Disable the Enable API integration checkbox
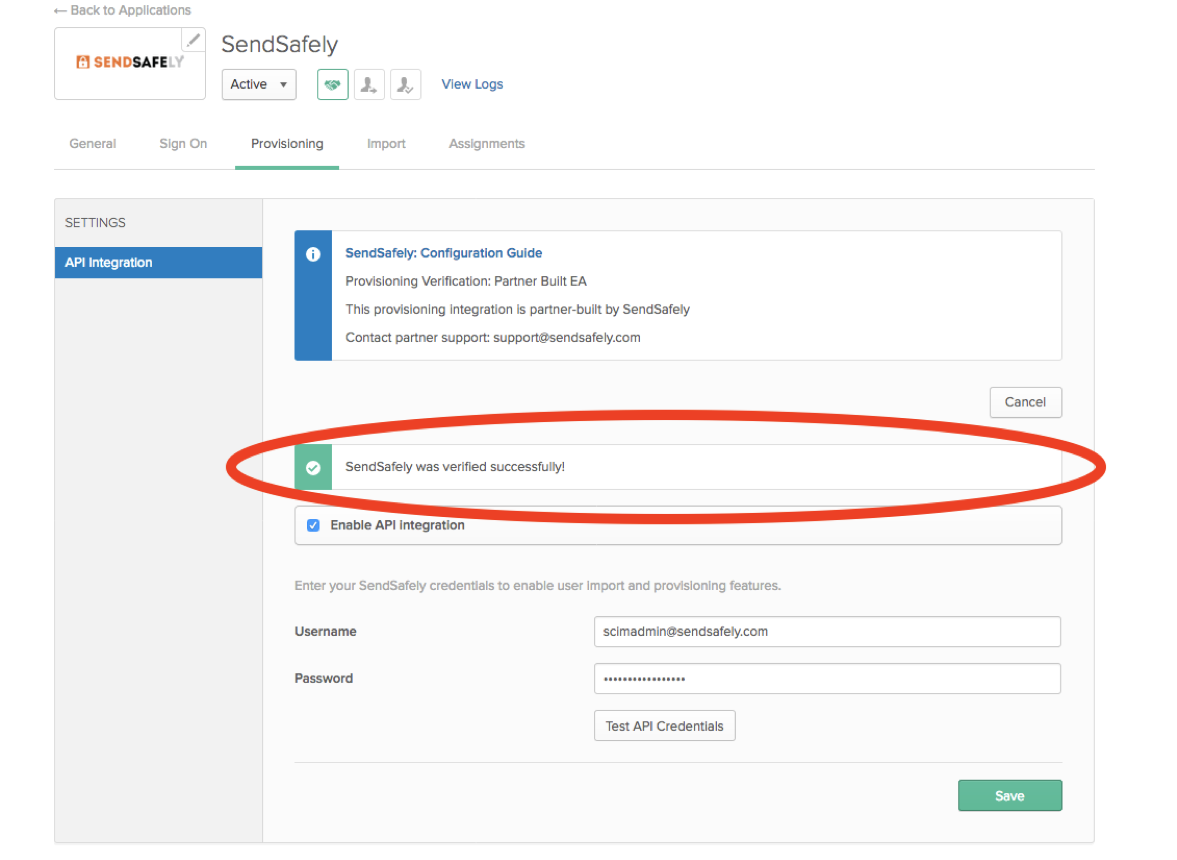1177x860 pixels. pyautogui.click(x=313, y=524)
